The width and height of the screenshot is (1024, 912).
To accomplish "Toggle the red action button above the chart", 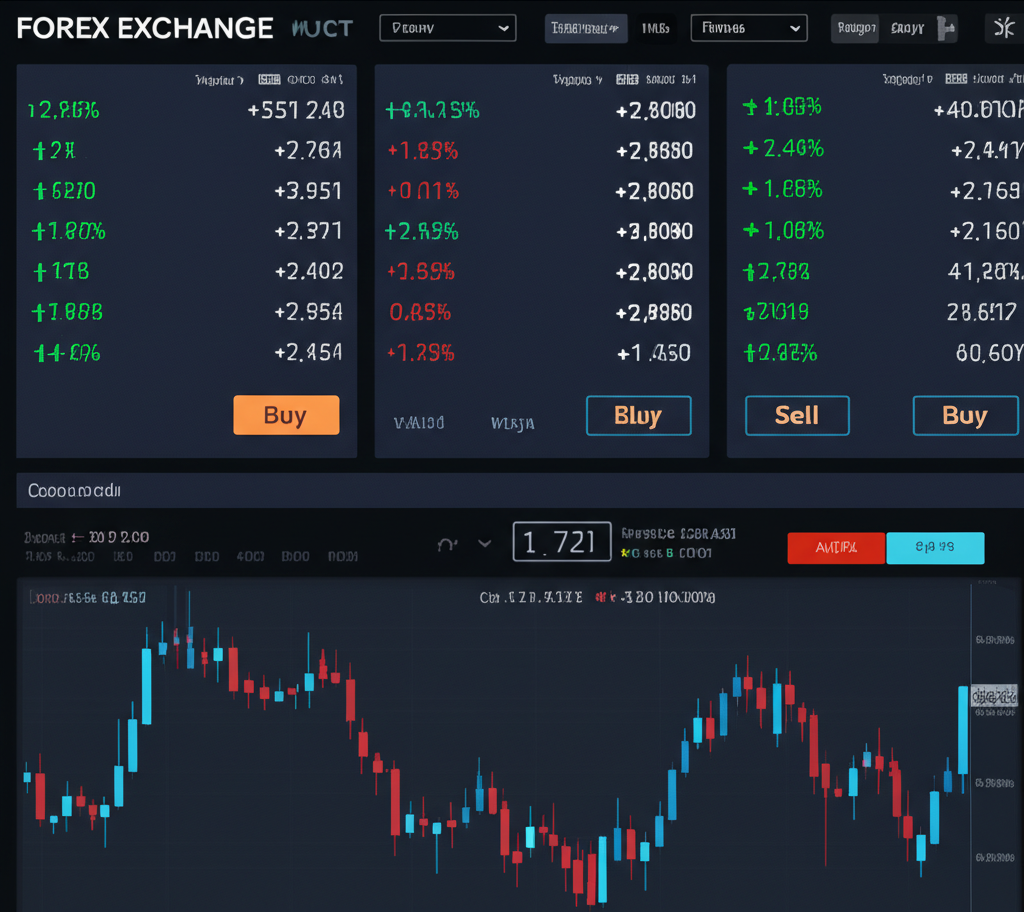I will tap(836, 548).
